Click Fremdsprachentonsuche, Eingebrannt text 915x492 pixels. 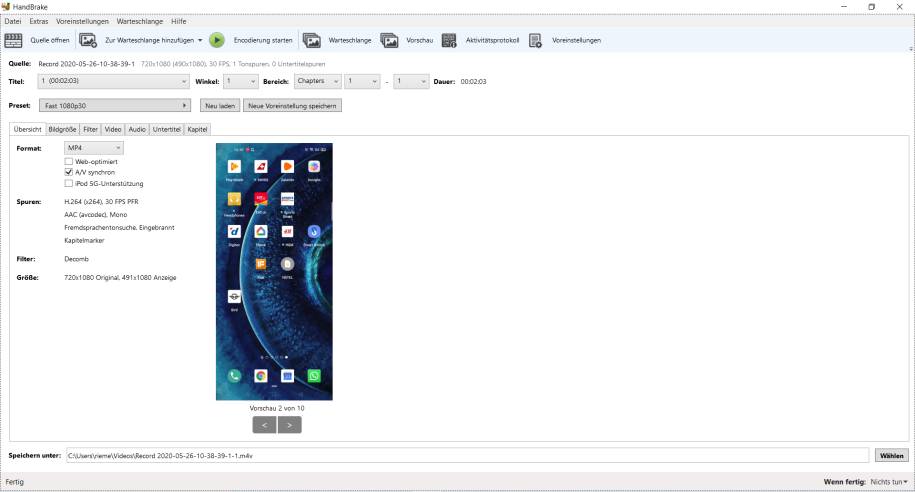point(120,228)
